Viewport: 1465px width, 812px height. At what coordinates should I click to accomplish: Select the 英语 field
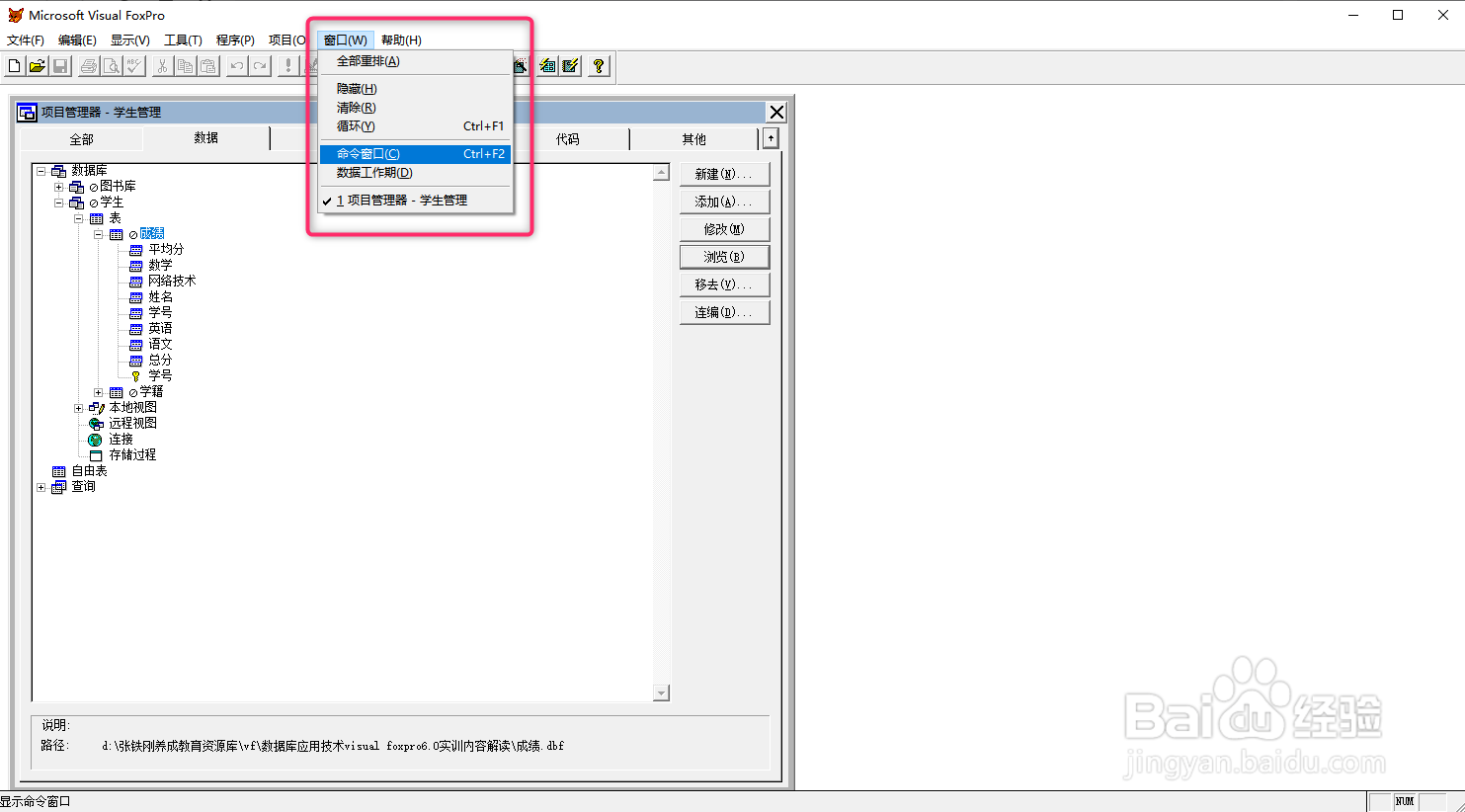[160, 328]
